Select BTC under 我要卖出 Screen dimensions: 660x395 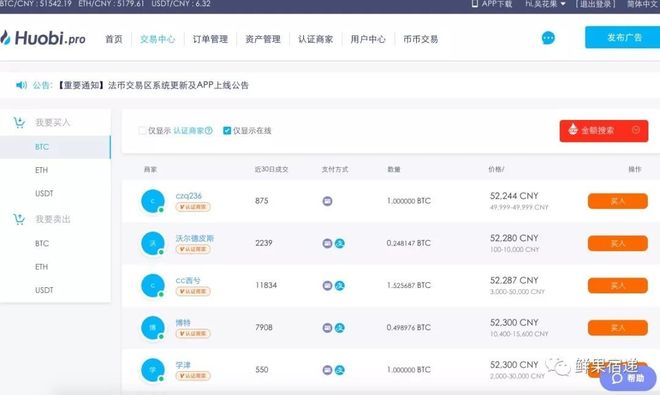pyautogui.click(x=42, y=243)
